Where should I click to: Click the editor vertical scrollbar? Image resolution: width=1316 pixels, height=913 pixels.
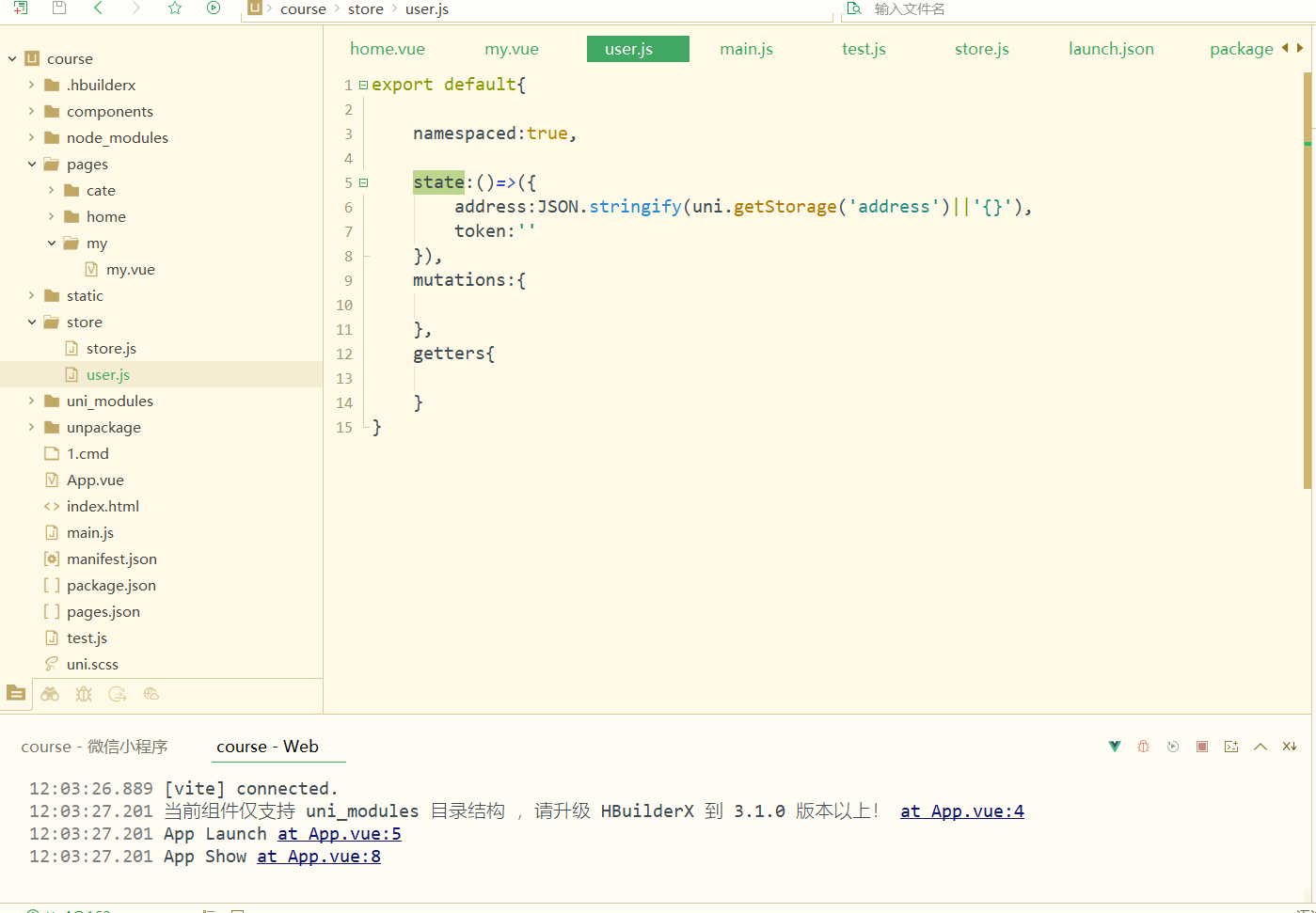[1308, 282]
